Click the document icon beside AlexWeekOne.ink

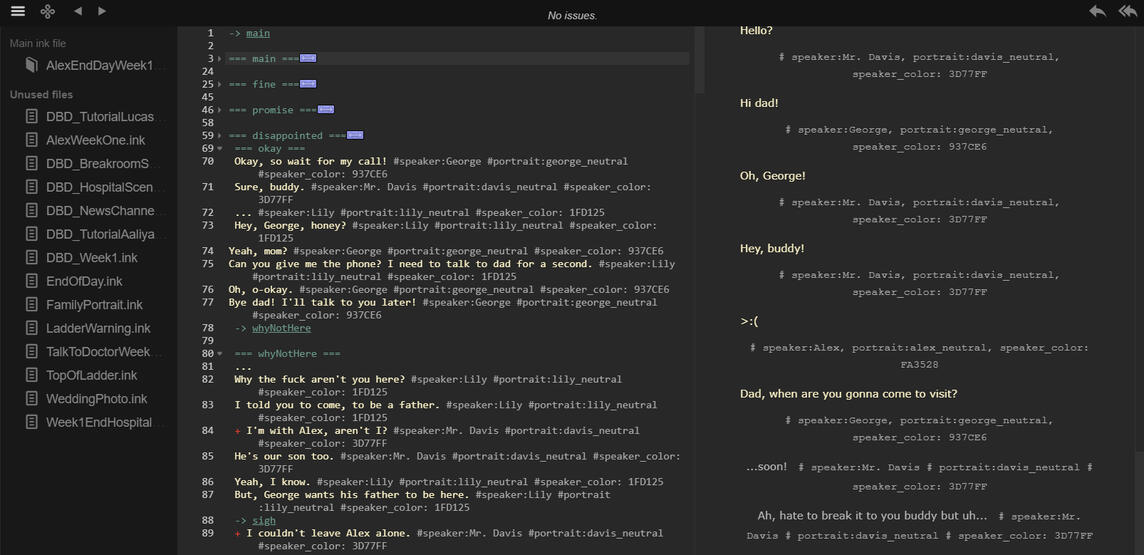(x=31, y=140)
